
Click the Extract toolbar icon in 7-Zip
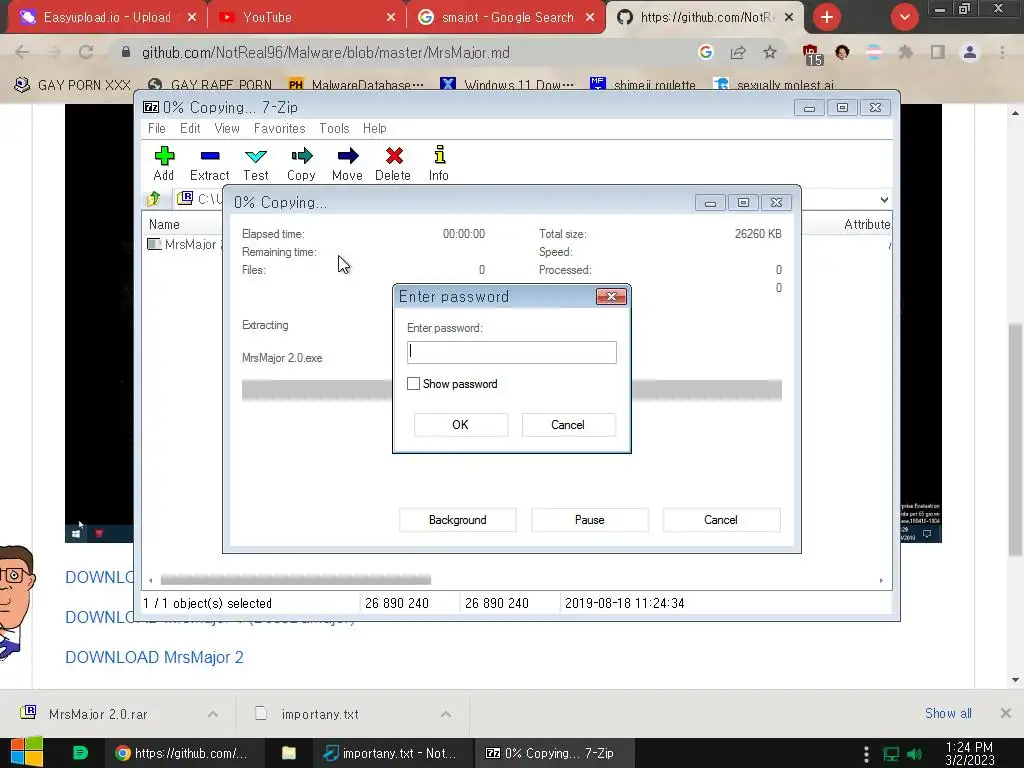[210, 163]
